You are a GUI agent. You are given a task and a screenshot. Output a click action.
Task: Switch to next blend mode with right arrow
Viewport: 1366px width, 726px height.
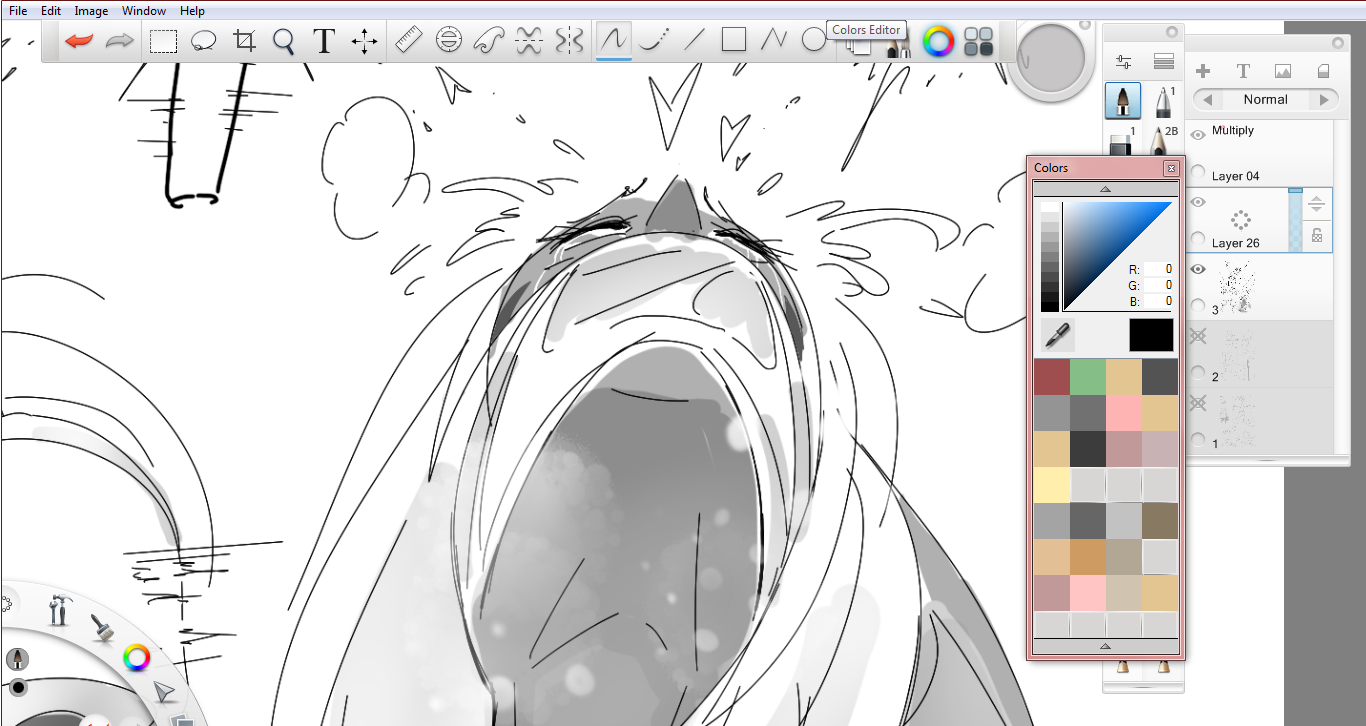[1324, 100]
